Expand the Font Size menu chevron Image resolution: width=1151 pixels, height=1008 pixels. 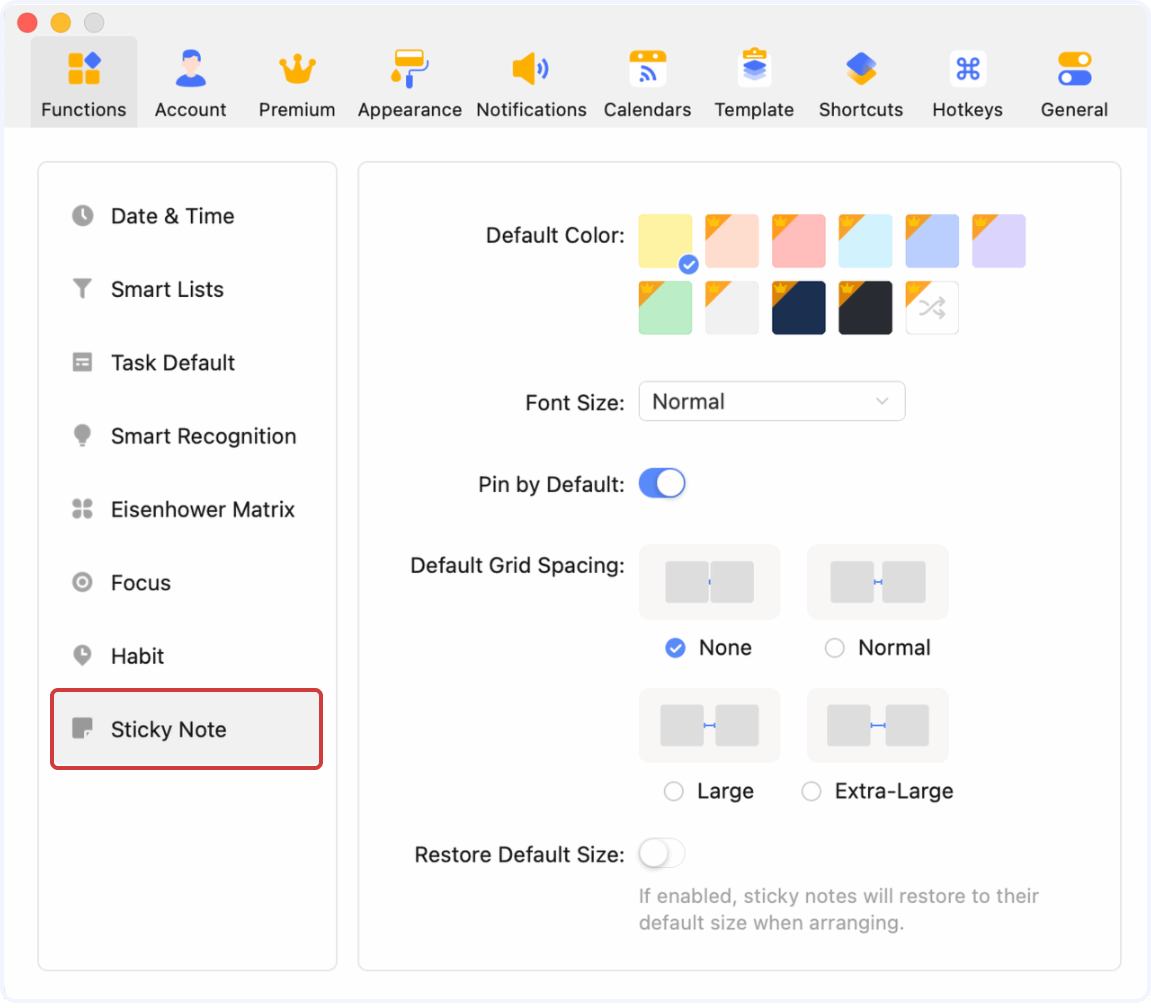[x=883, y=401]
